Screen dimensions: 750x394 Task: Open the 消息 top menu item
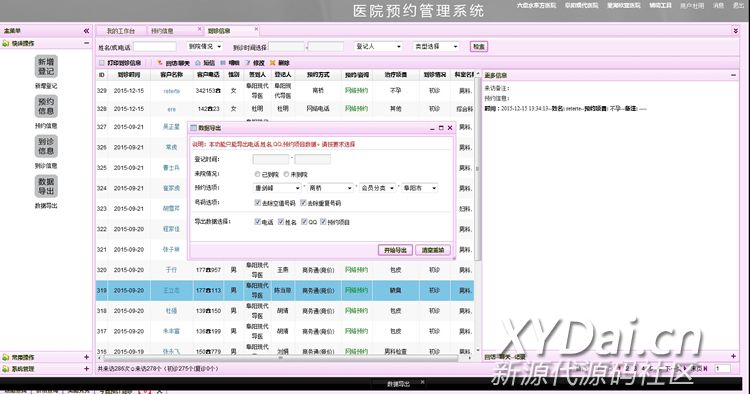pyautogui.click(x=718, y=5)
